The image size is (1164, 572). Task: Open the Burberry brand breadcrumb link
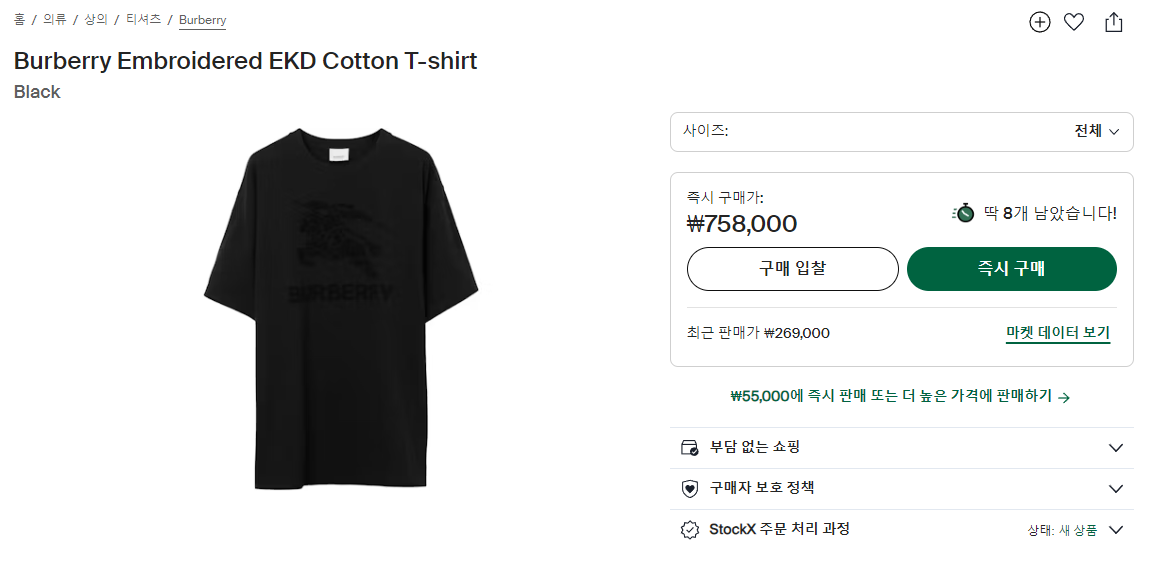click(202, 20)
